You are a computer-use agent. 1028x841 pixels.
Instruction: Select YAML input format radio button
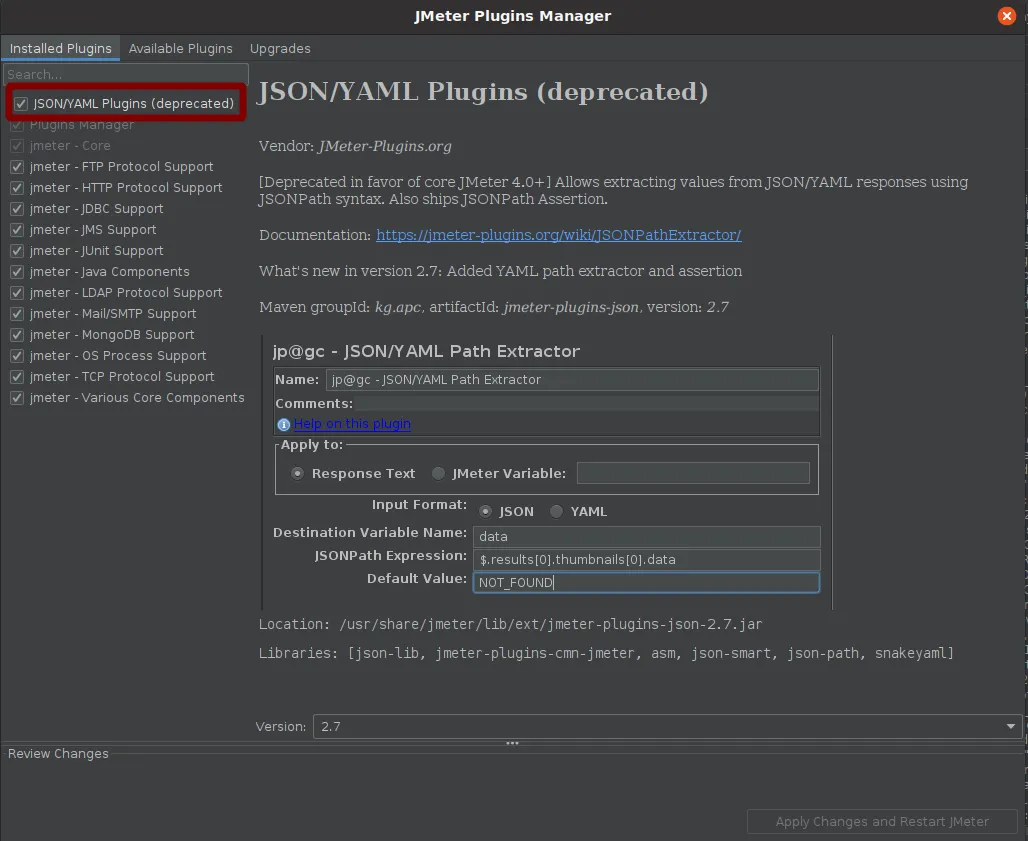point(557,511)
